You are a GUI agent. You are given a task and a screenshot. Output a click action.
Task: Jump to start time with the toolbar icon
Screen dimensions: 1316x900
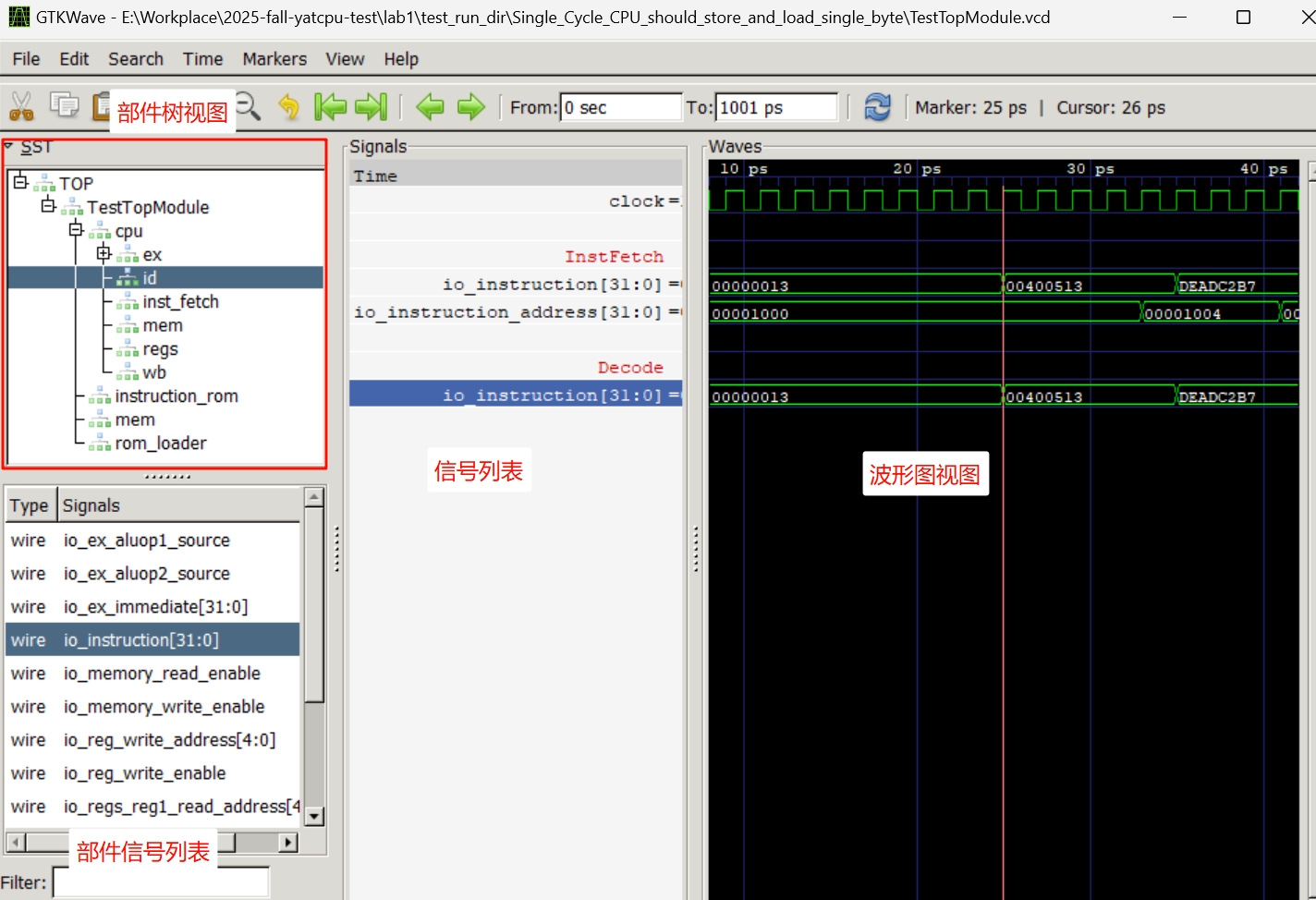pos(330,107)
